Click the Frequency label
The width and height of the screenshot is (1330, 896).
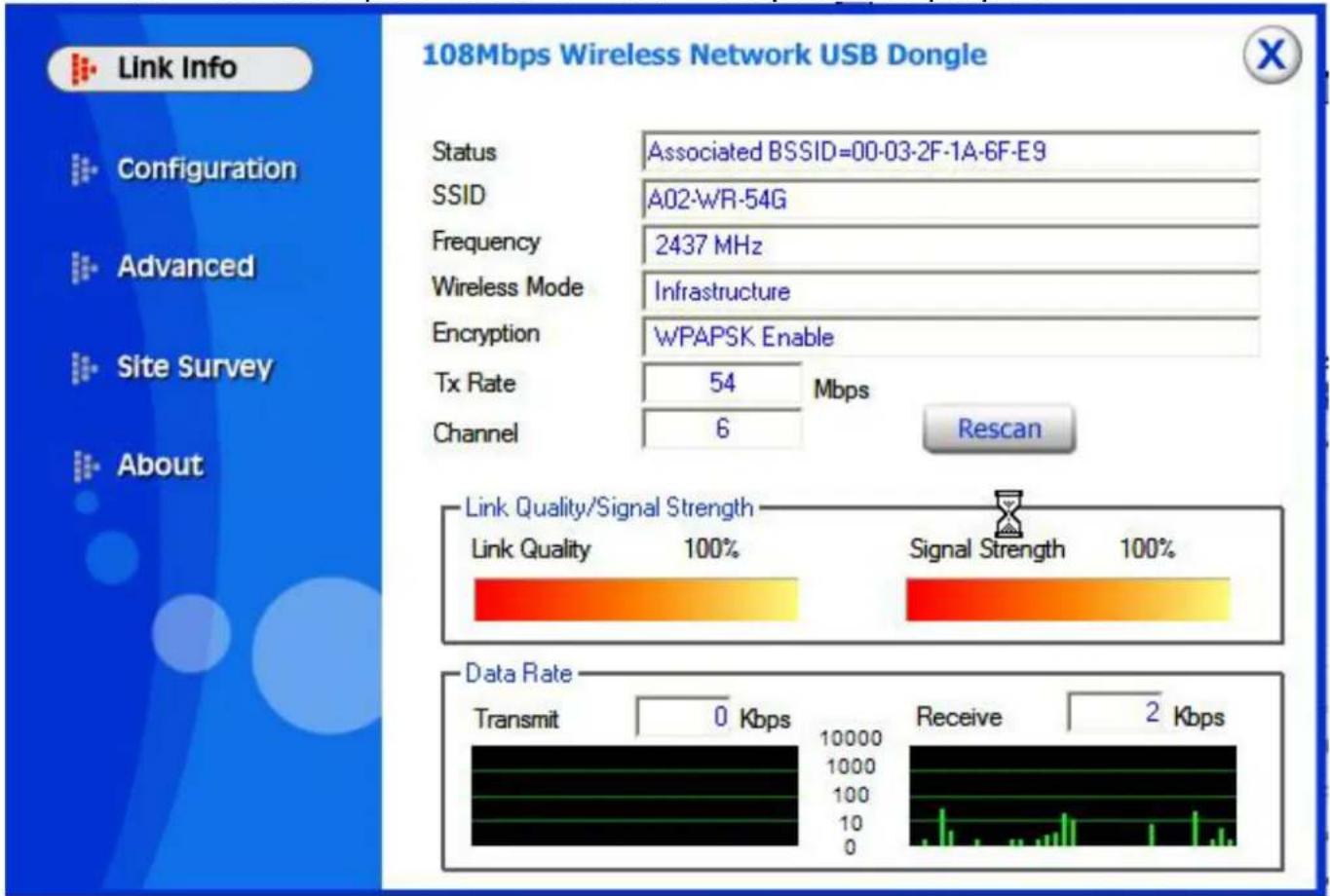click(485, 243)
